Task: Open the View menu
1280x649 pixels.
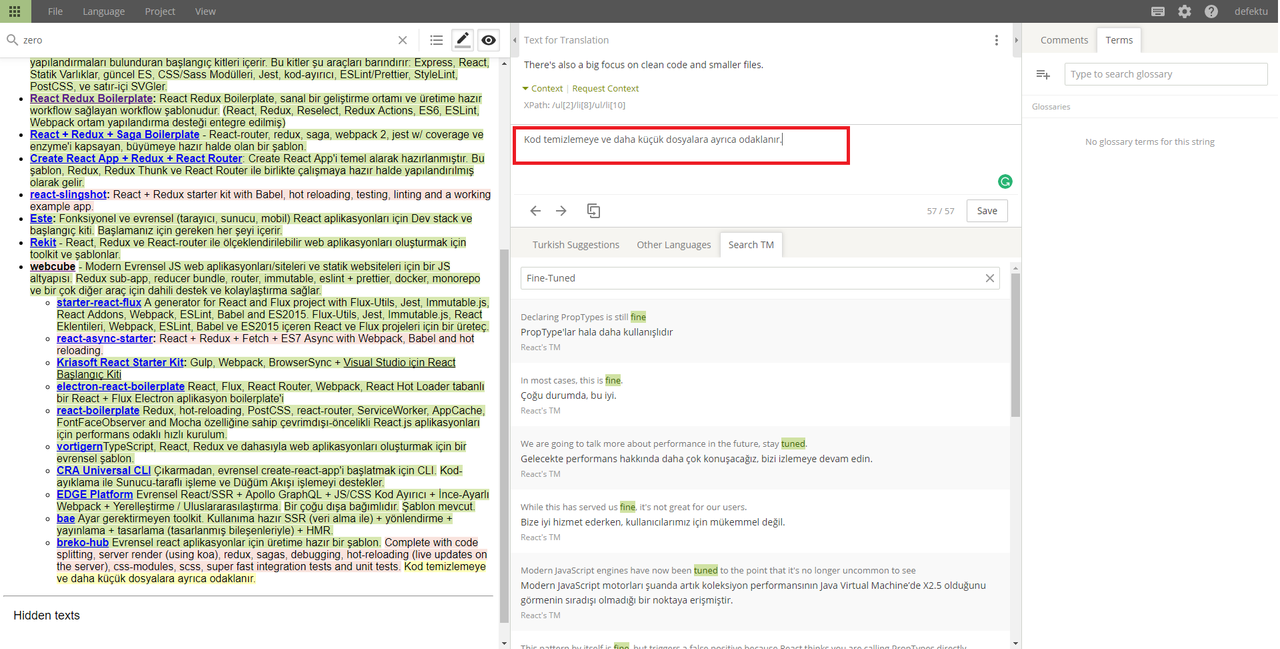Action: [205, 11]
